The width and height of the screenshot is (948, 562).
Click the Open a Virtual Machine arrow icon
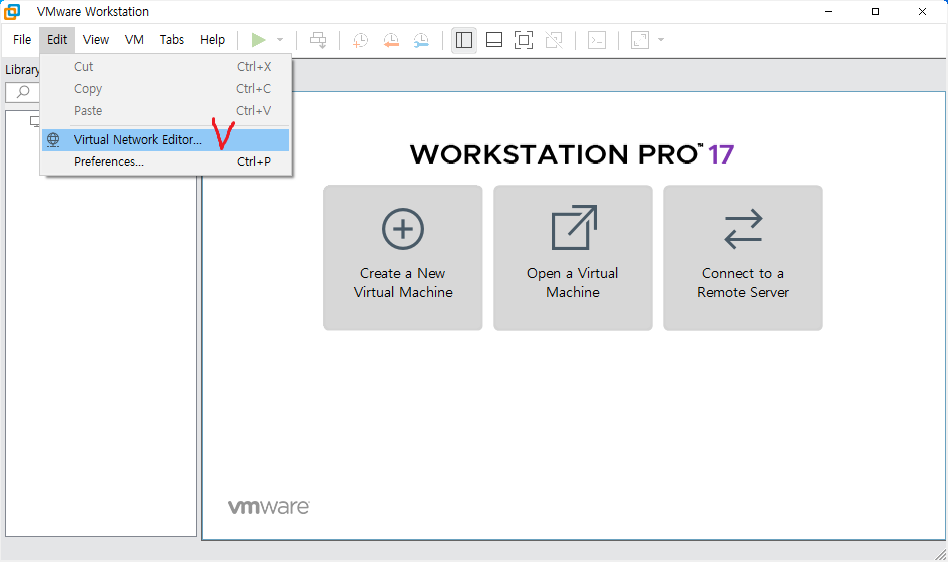click(574, 227)
